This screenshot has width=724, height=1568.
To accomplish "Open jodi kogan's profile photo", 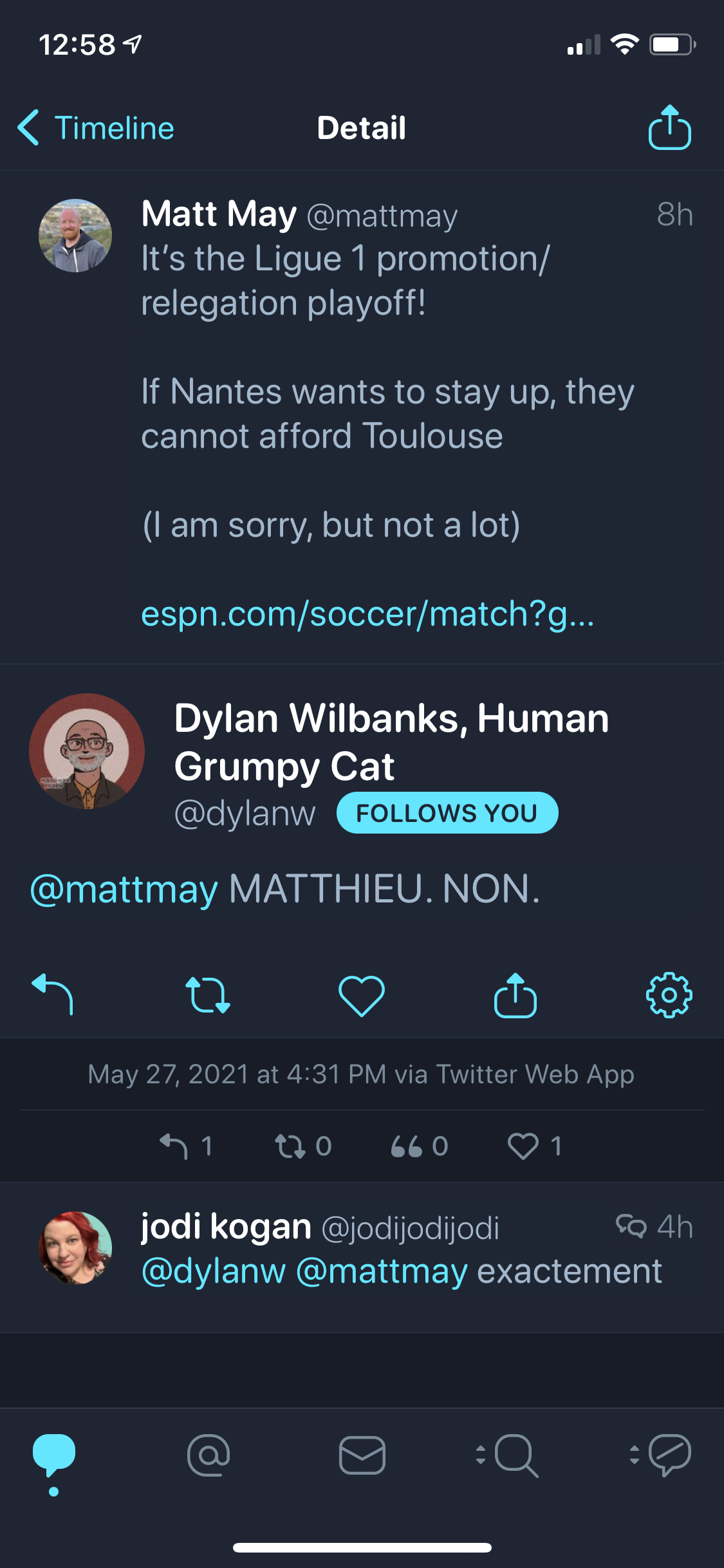I will pos(75,1247).
